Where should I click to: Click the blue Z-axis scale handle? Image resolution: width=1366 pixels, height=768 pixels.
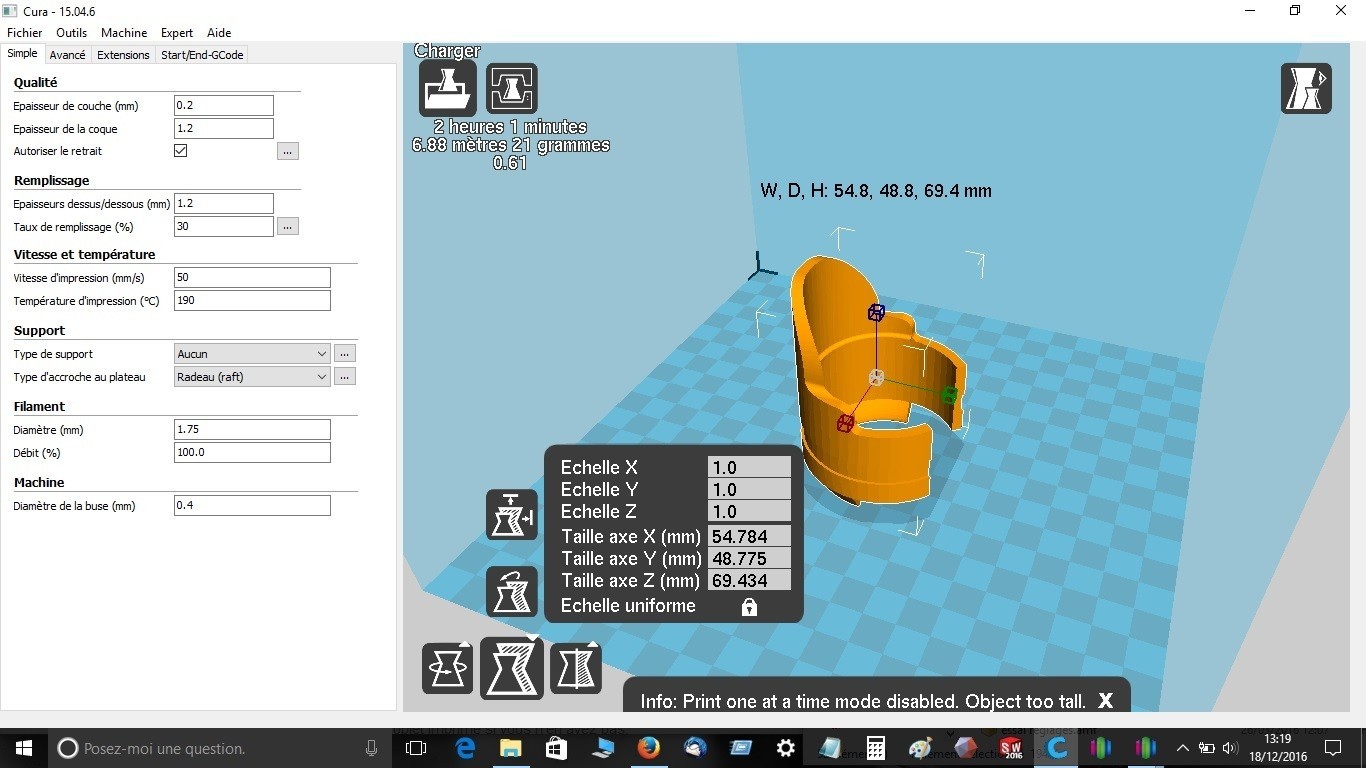tap(876, 313)
